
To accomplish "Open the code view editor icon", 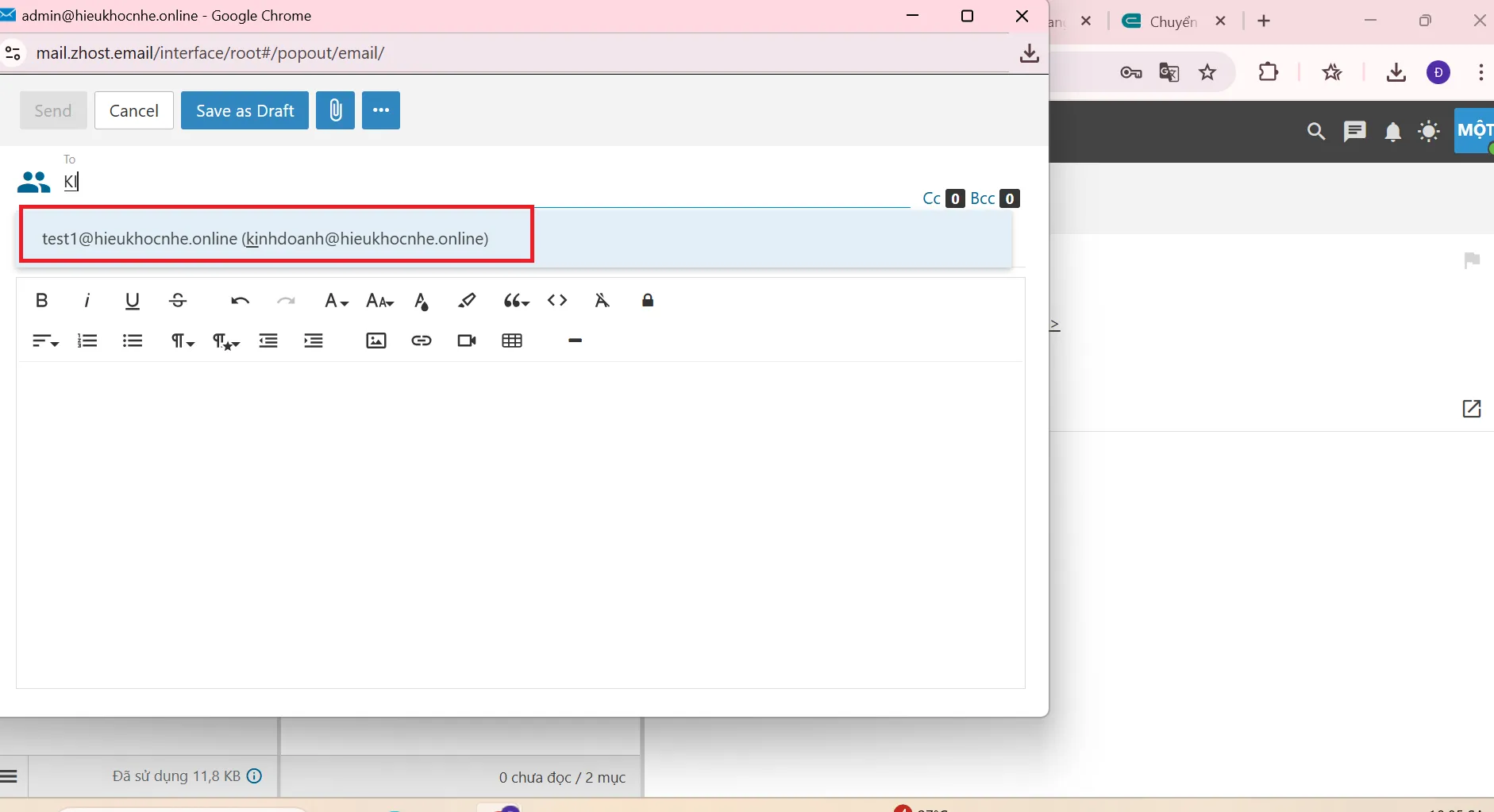I will (x=557, y=300).
